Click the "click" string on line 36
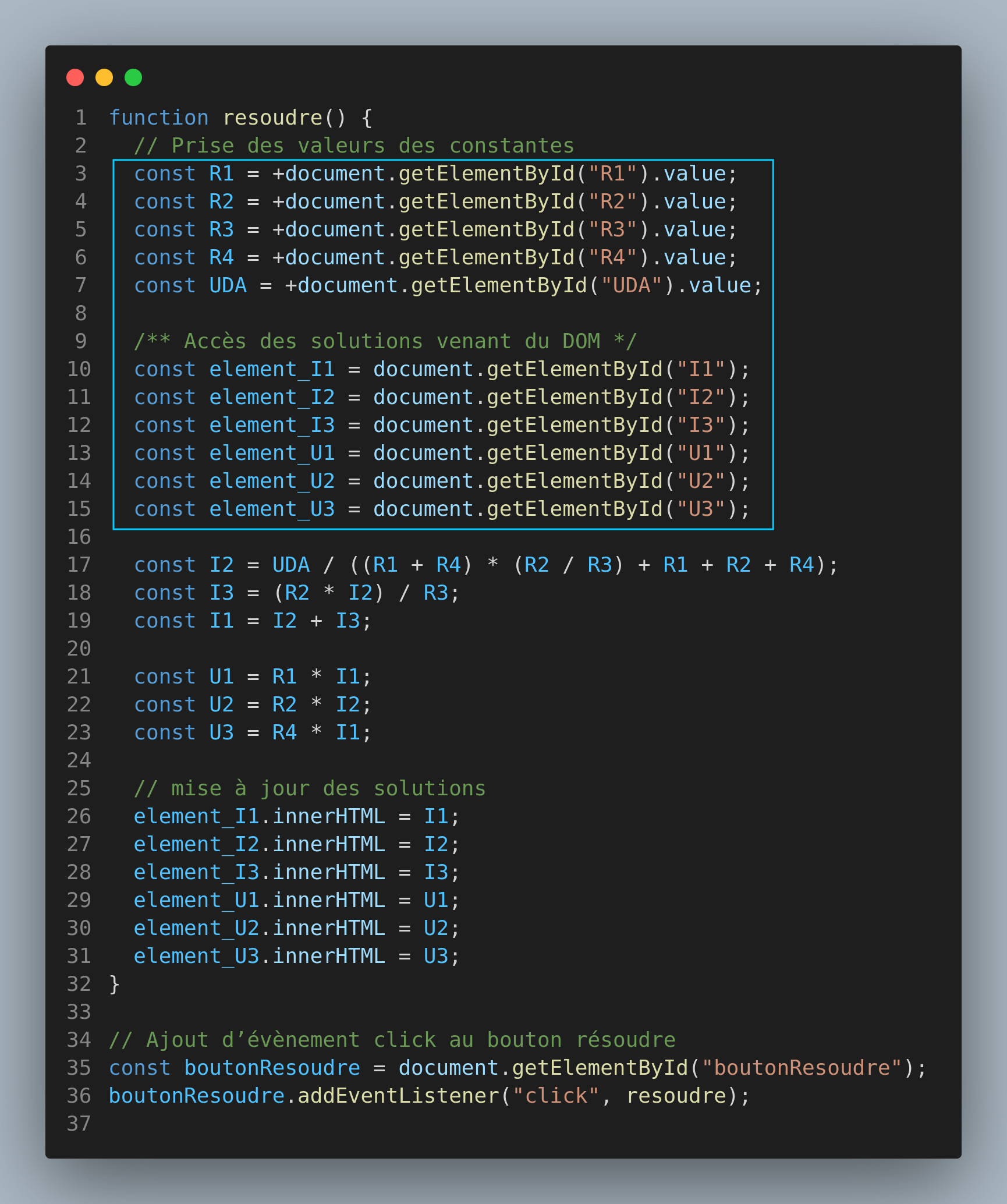Screen dimensions: 1007x1204 point(555,1096)
